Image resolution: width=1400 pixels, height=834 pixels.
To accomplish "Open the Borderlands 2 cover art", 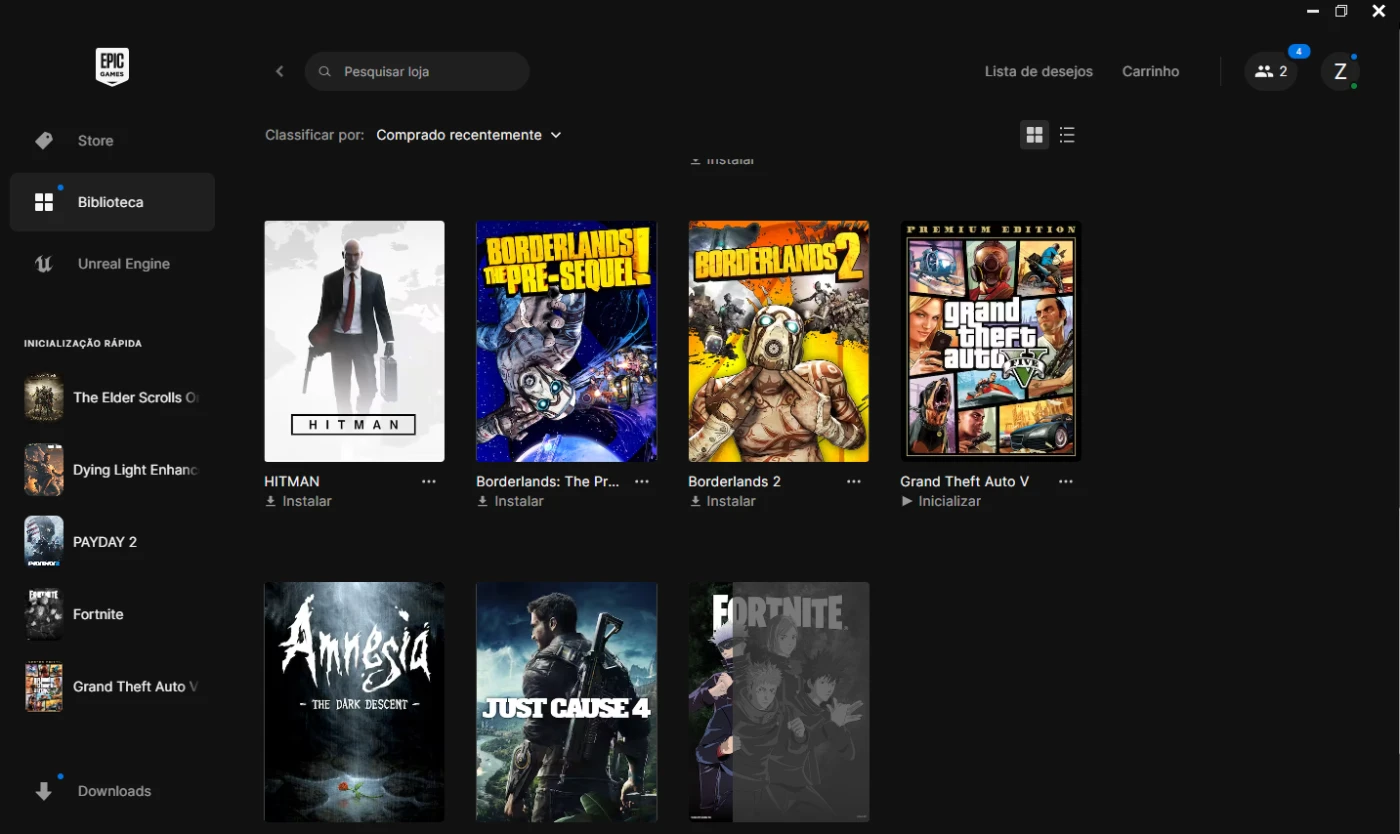I will pyautogui.click(x=778, y=341).
